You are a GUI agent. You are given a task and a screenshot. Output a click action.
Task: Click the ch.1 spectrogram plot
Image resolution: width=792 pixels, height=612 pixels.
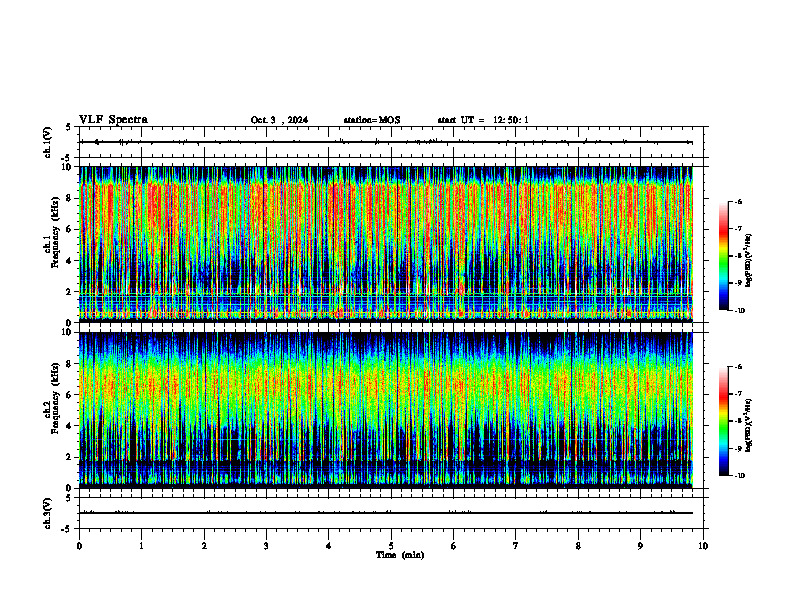(x=386, y=244)
